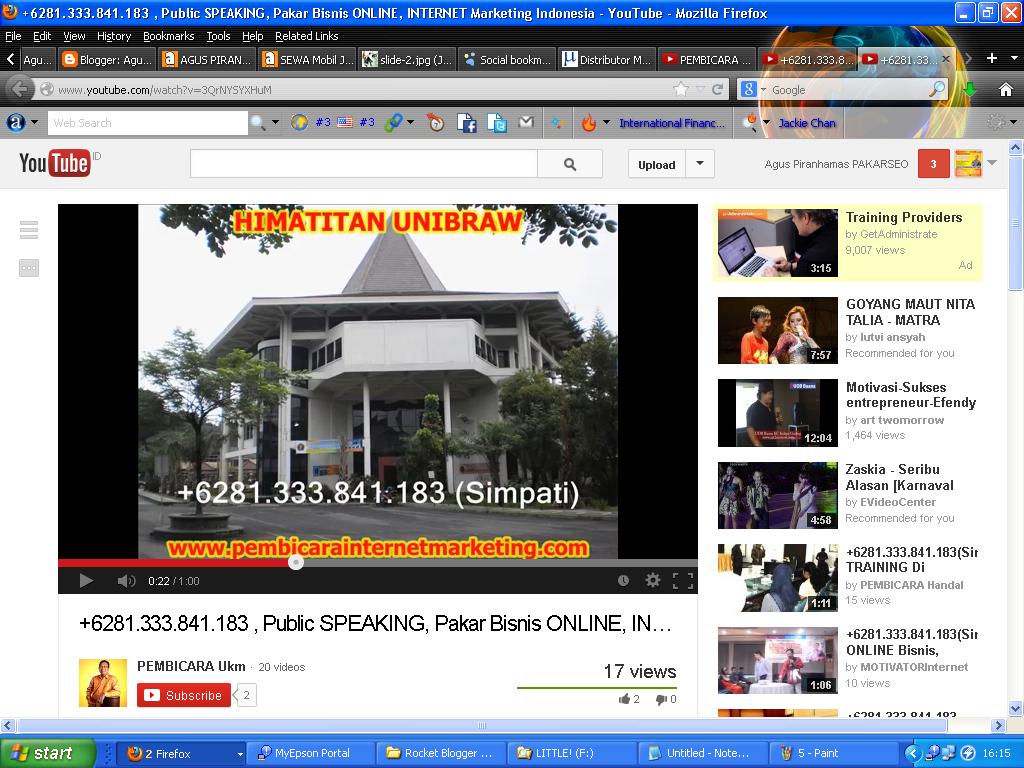Image resolution: width=1024 pixels, height=768 pixels.
Task: Click the channel profile picture
Action: (x=103, y=683)
